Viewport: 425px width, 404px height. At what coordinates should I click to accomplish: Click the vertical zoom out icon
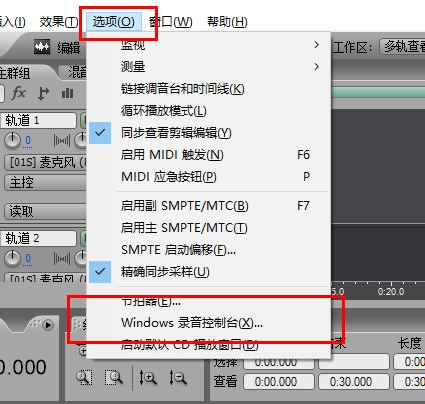point(178,378)
